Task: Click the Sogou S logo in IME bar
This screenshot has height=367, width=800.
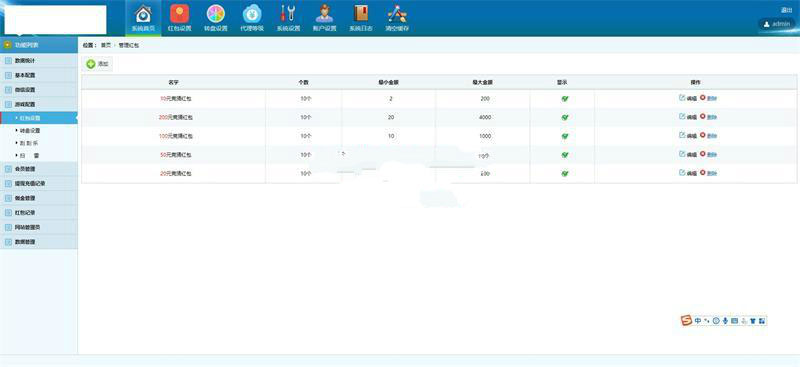Action: coord(687,321)
